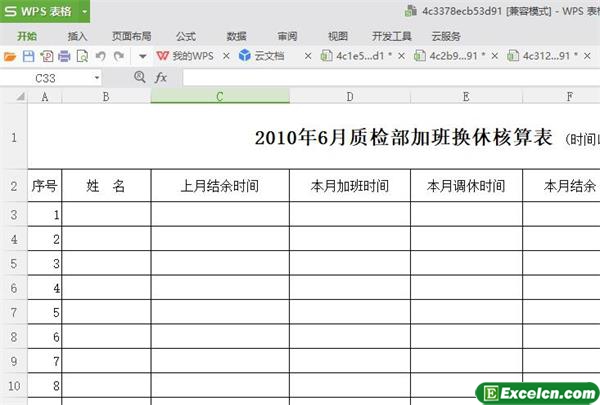Switch to the 4c2b9...91 document tab
The width and height of the screenshot is (600, 405).
pyautogui.click(x=450, y=56)
